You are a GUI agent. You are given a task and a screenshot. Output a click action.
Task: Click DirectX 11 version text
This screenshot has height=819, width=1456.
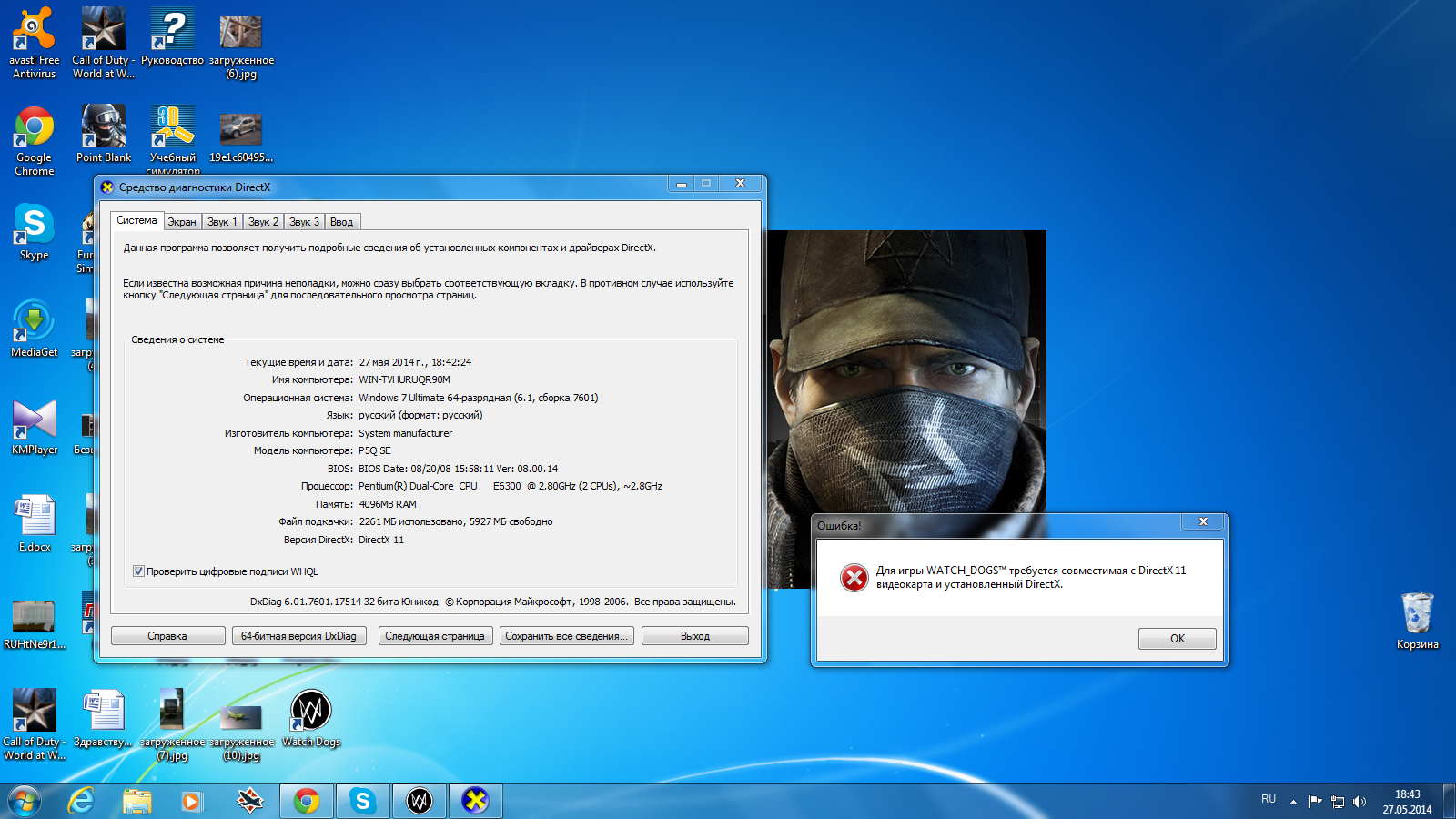[381, 540]
